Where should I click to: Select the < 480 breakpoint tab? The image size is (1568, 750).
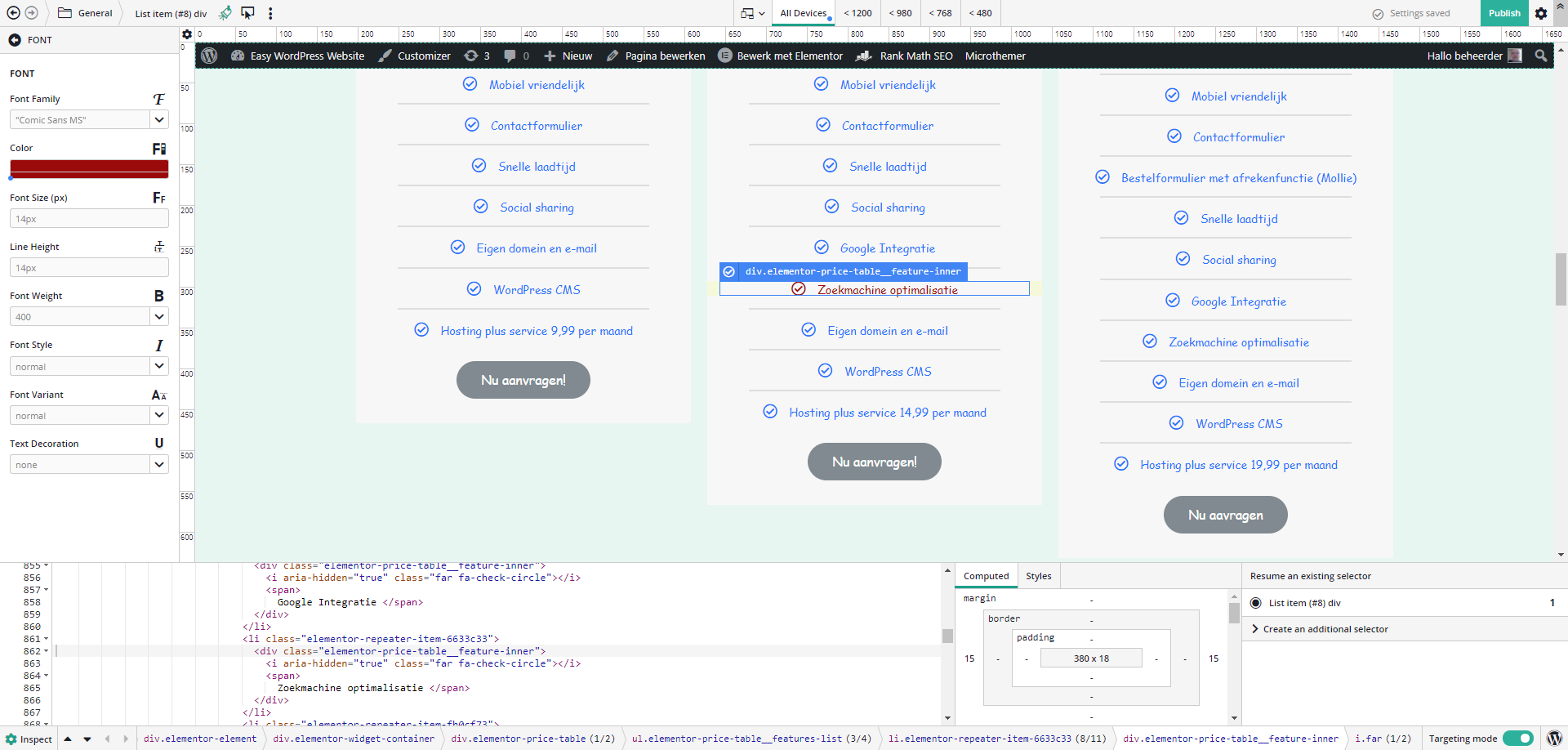coord(981,13)
